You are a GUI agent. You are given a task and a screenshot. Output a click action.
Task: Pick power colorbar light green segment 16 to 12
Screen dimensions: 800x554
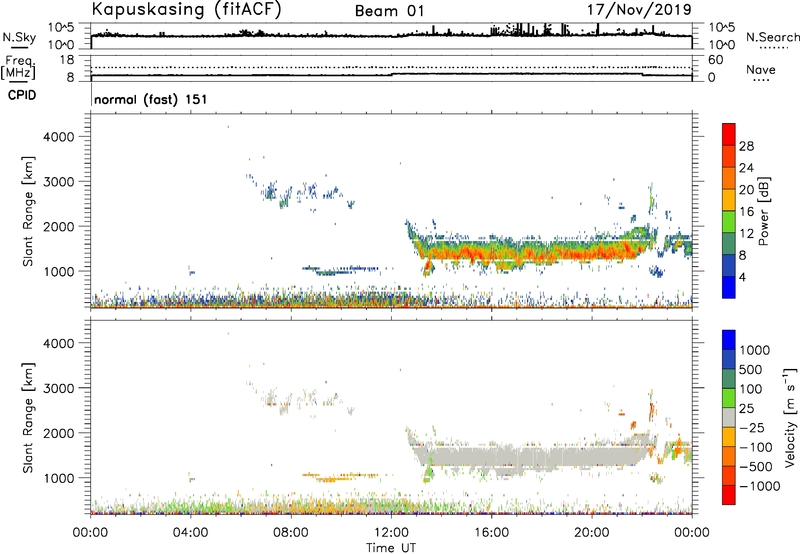(x=729, y=222)
